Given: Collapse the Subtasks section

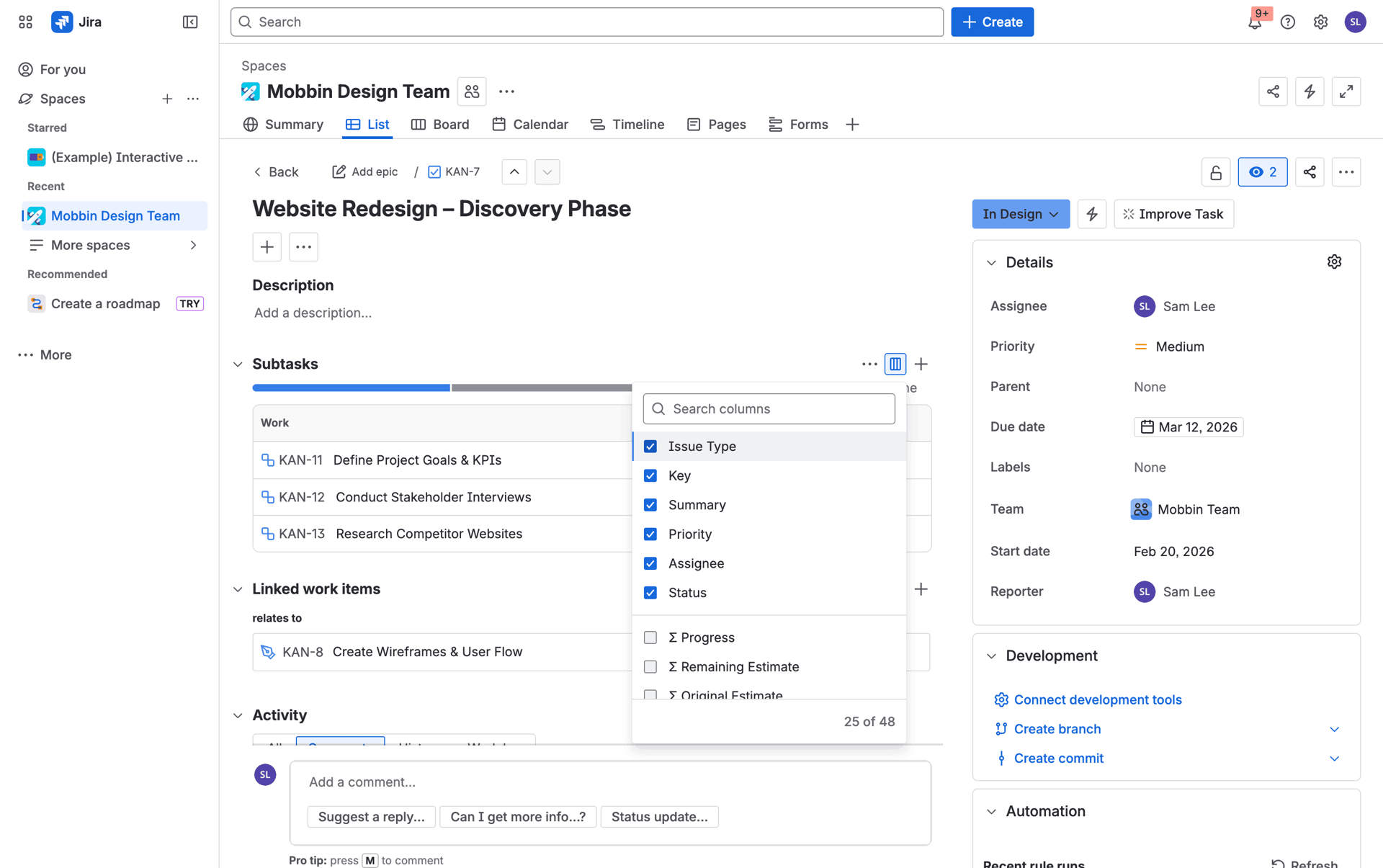Looking at the screenshot, I should pos(238,364).
